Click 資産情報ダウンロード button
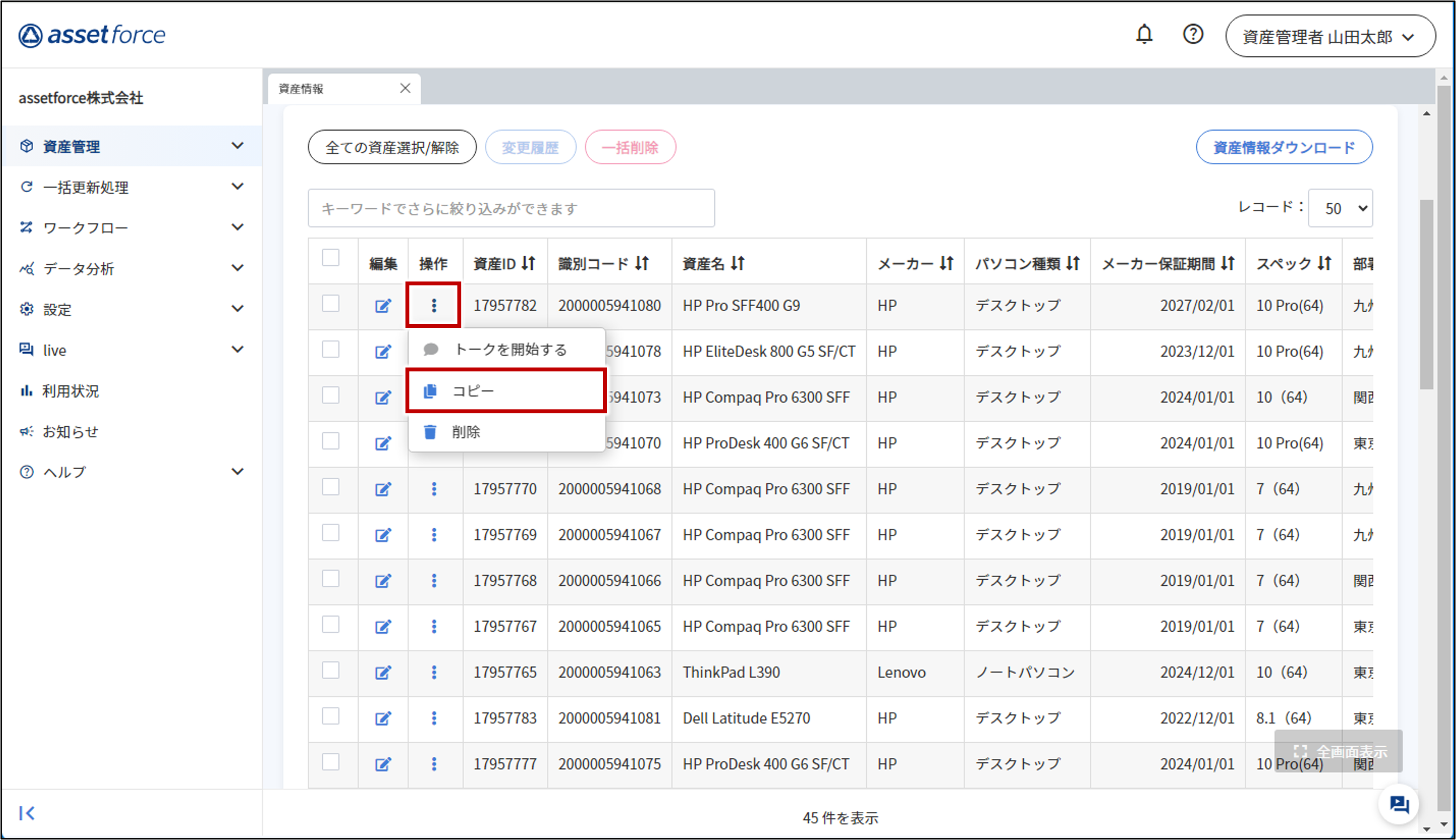Screen dimensions: 1456x840 click(x=1284, y=147)
